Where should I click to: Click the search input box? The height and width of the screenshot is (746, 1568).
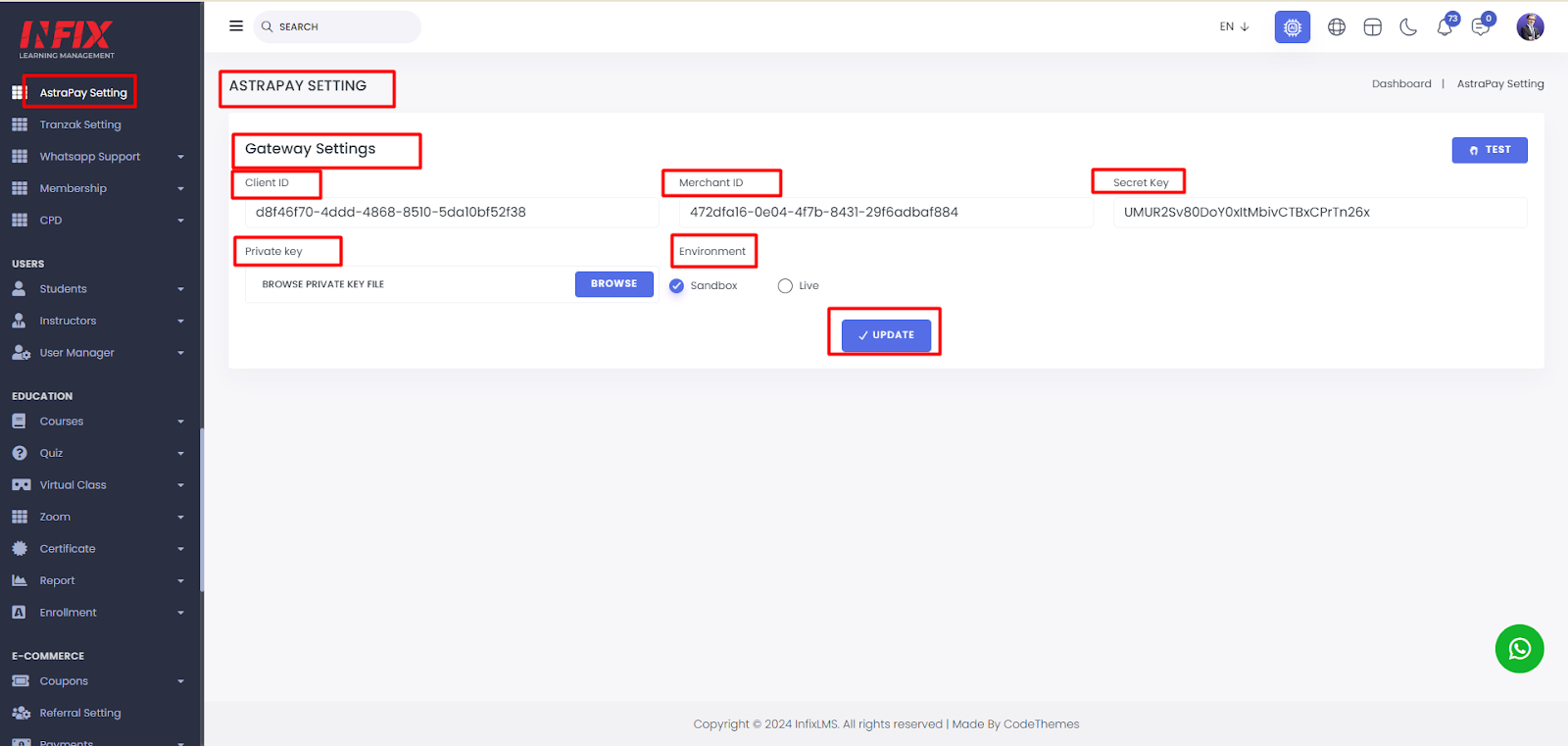pyautogui.click(x=337, y=26)
